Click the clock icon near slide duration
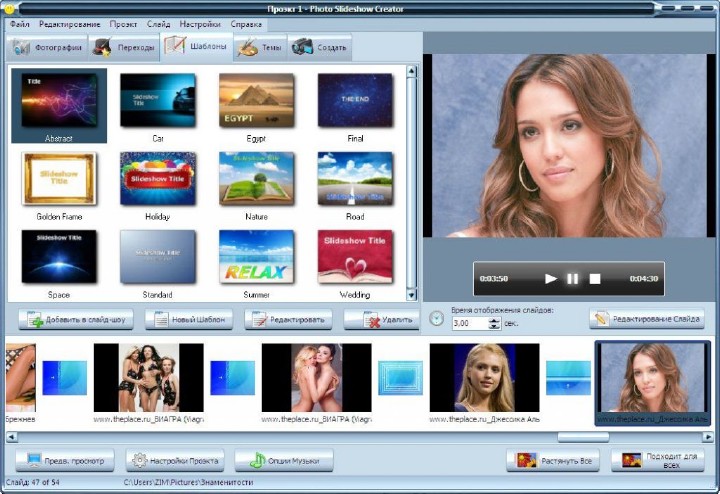This screenshot has width=720, height=494. (436, 319)
